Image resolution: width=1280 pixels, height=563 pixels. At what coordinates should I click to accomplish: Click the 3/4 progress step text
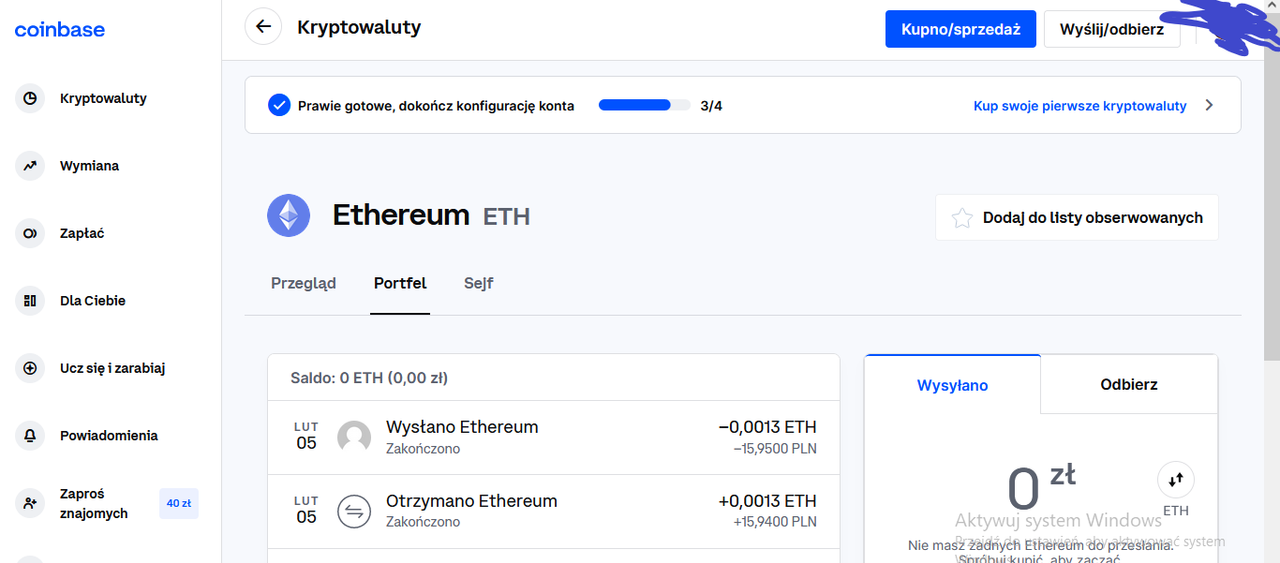click(x=711, y=105)
